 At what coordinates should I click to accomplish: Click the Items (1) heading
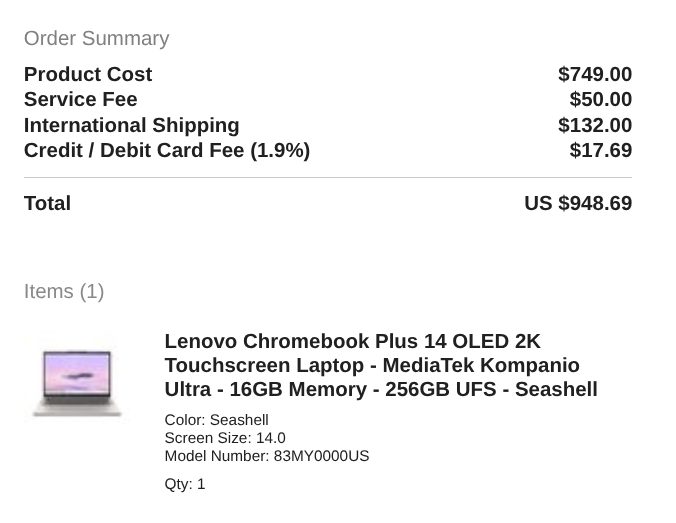click(x=64, y=291)
